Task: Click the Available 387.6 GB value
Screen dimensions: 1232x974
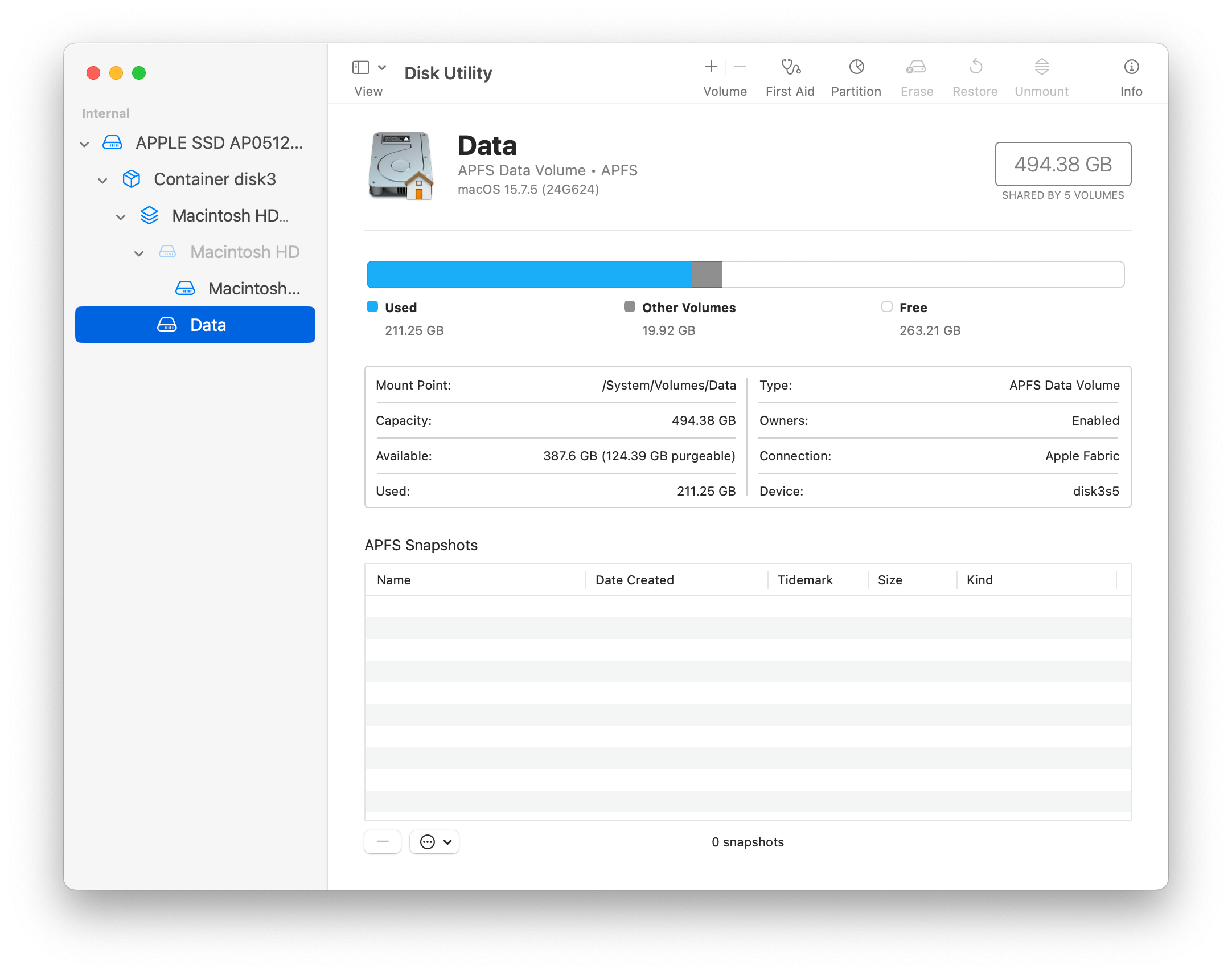Action: (x=639, y=456)
